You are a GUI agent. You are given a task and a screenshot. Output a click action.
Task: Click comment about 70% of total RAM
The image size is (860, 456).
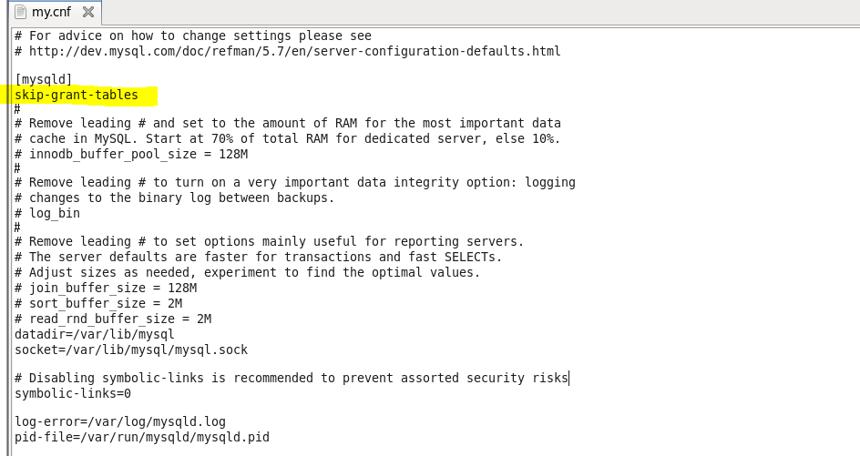287,139
